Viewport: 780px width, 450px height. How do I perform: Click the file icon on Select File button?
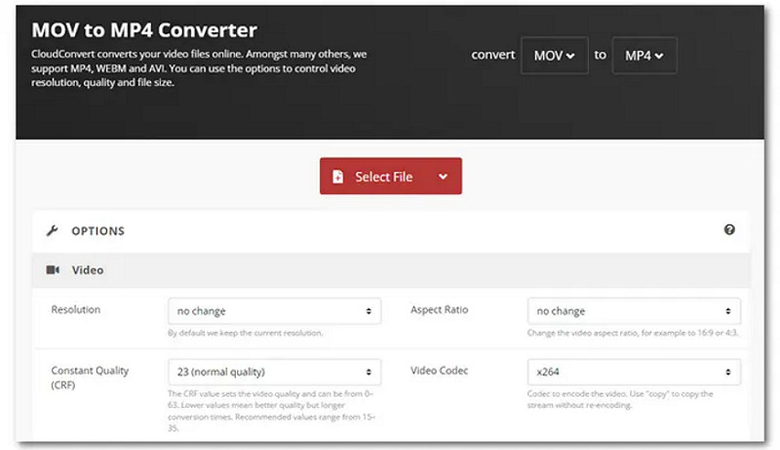tap(338, 177)
